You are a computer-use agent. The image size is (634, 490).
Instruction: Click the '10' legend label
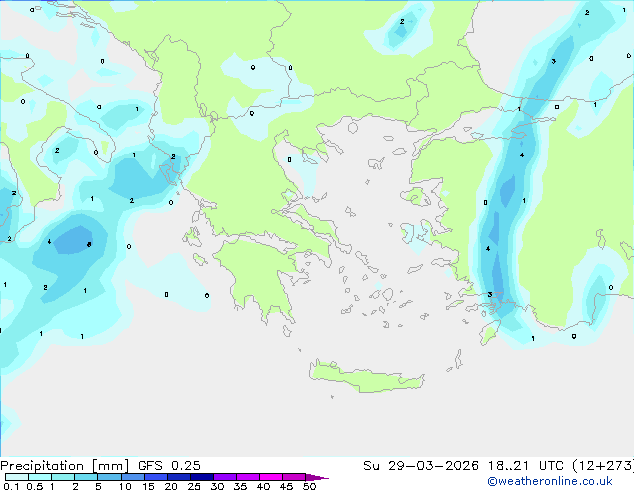tap(125, 486)
